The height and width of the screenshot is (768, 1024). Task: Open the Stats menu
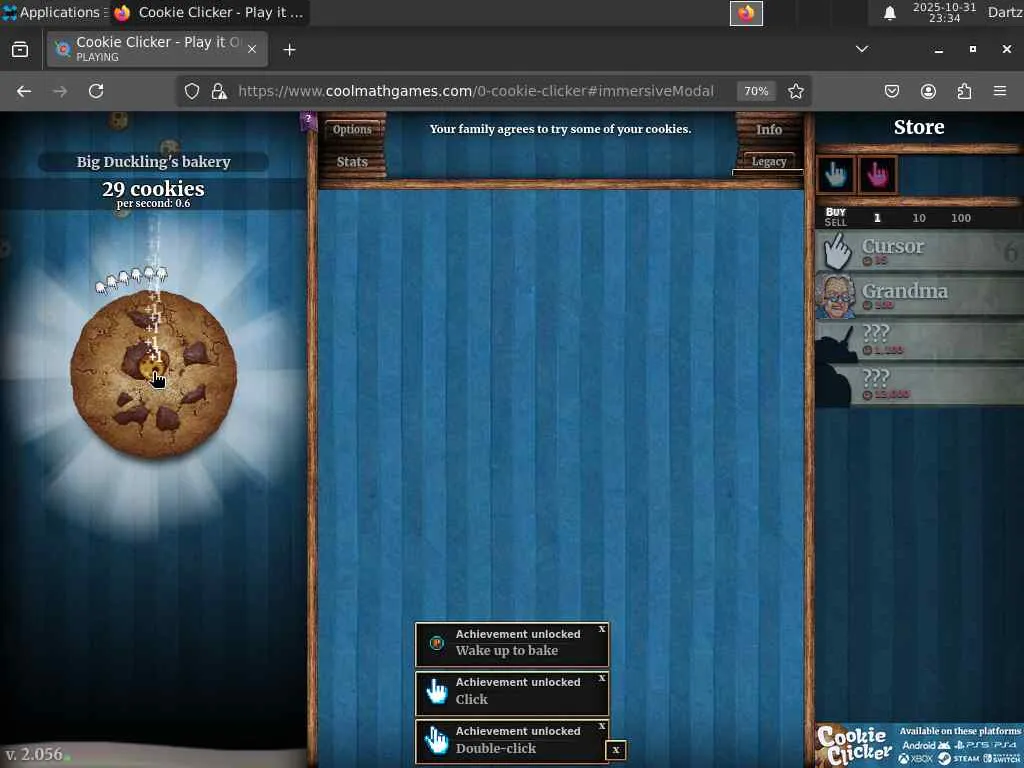click(x=352, y=161)
